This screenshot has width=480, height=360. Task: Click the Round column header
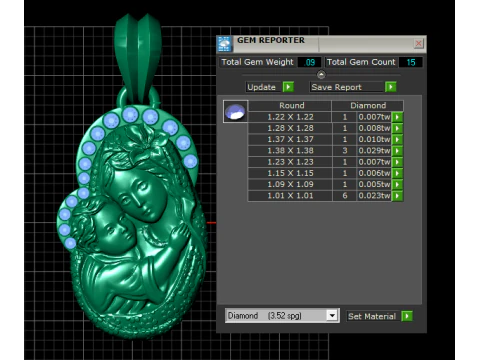290,106
